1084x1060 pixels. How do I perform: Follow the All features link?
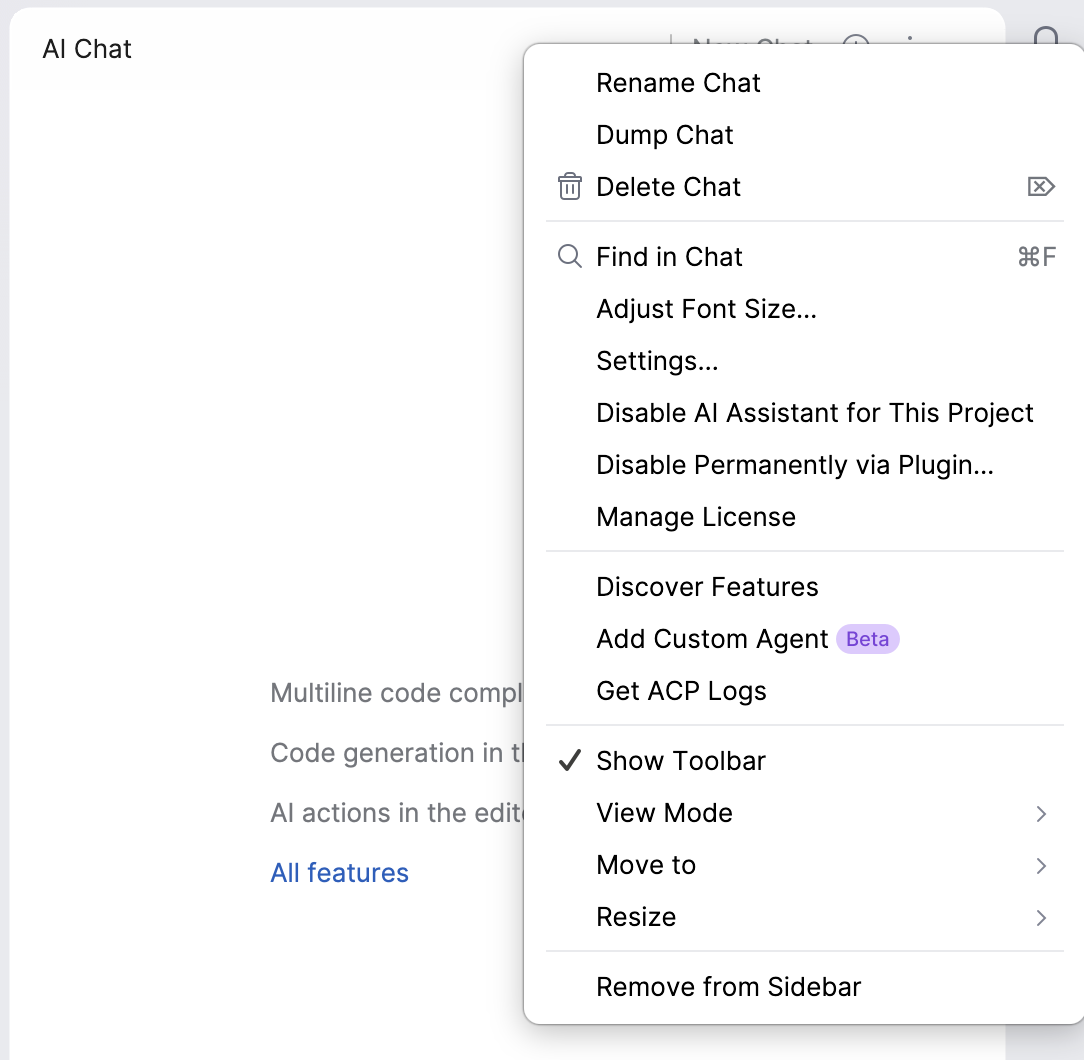tap(339, 873)
